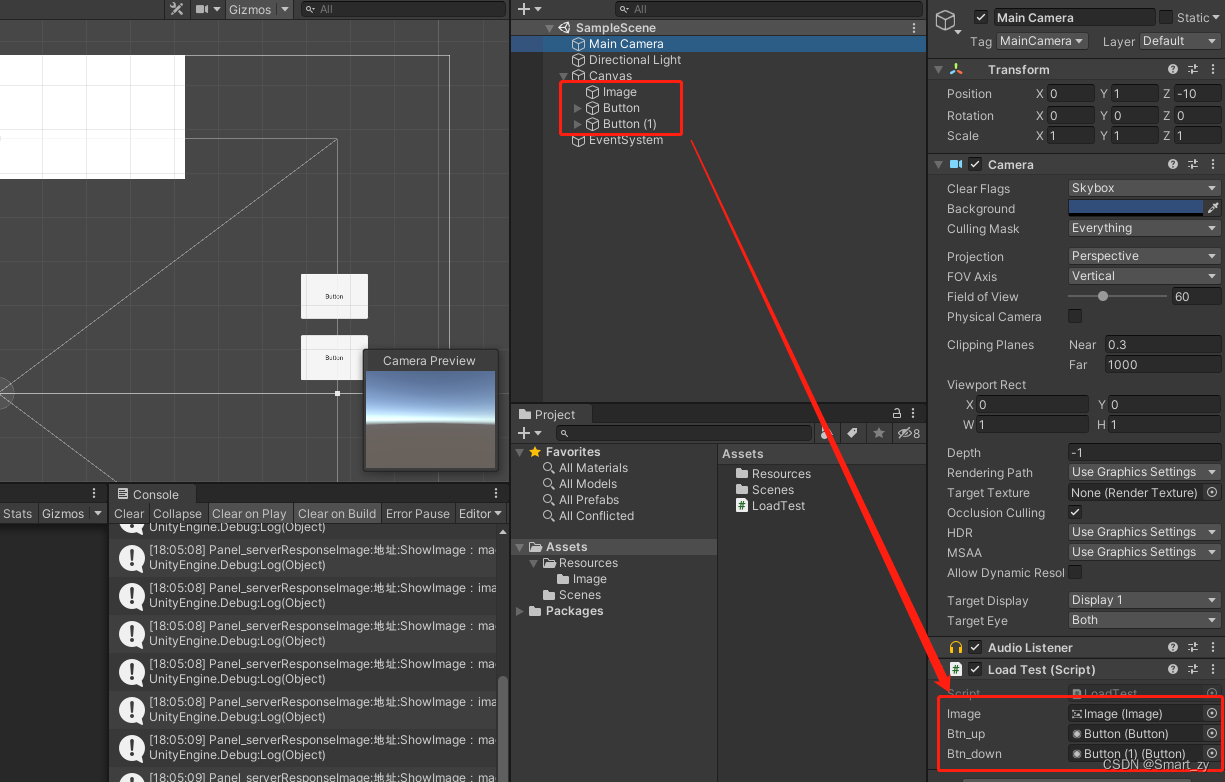Screen dimensions: 1225x782
Task: Toggle Occlusion Culling in the Camera component
Action: [x=1076, y=512]
